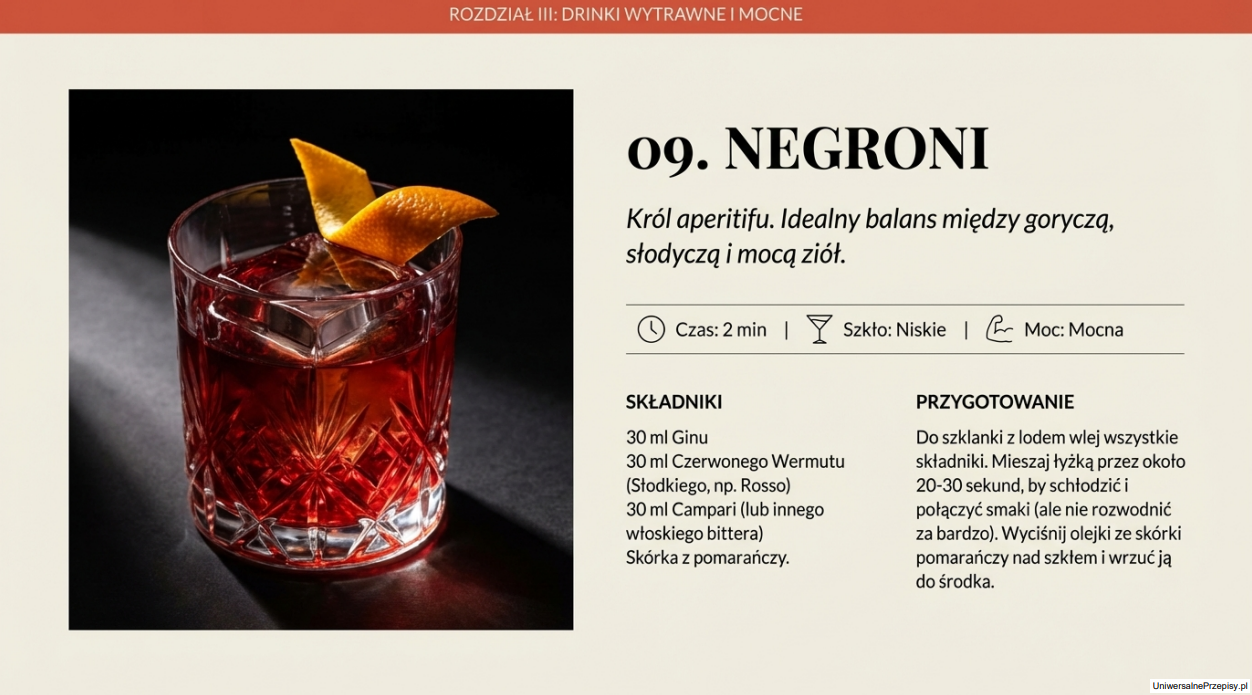Screen dimensions: 1252x695
Task: Click the Szkło: Niskie label
Action: (894, 329)
